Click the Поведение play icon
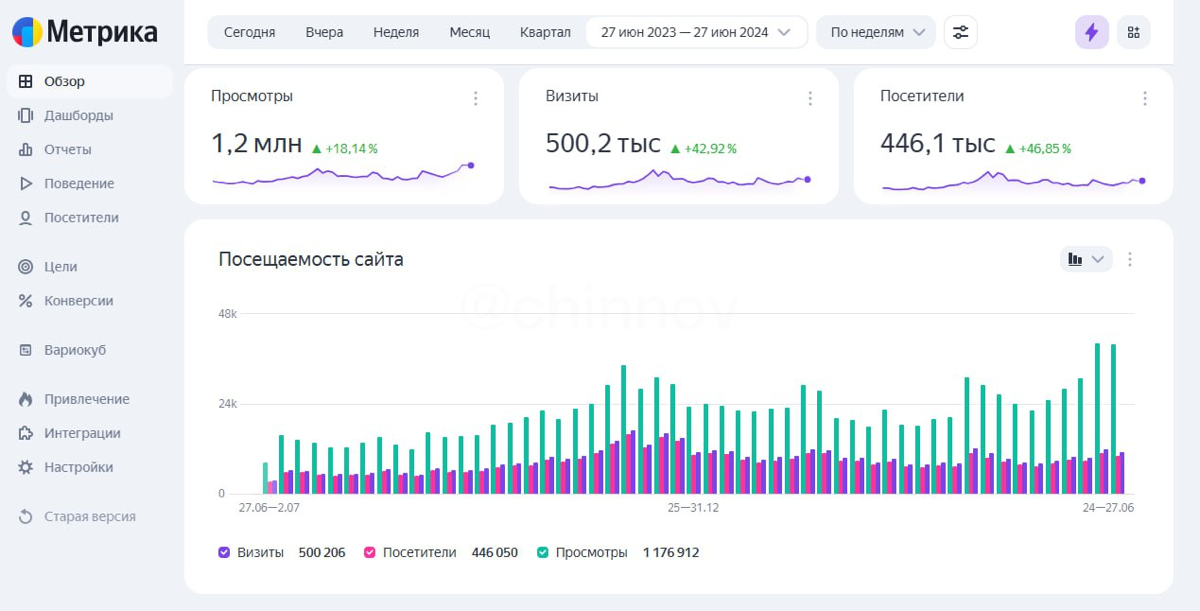 [26, 184]
